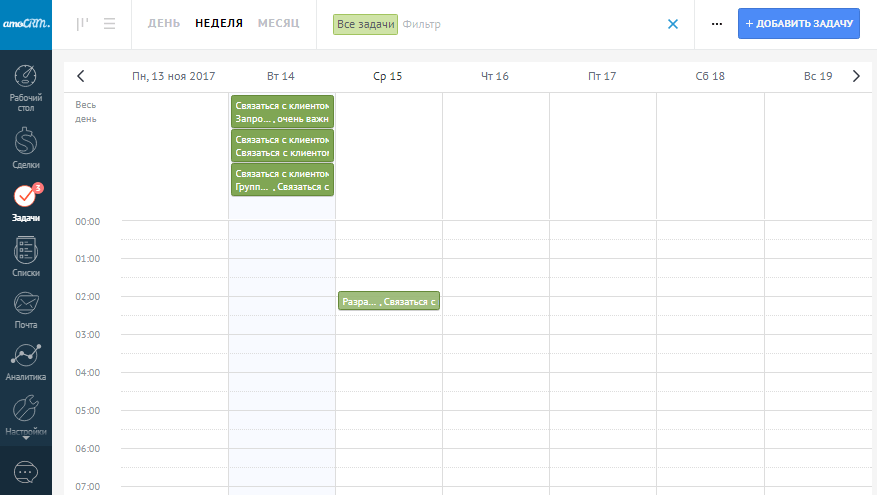Open the three-dots more options menu

pyautogui.click(x=716, y=24)
